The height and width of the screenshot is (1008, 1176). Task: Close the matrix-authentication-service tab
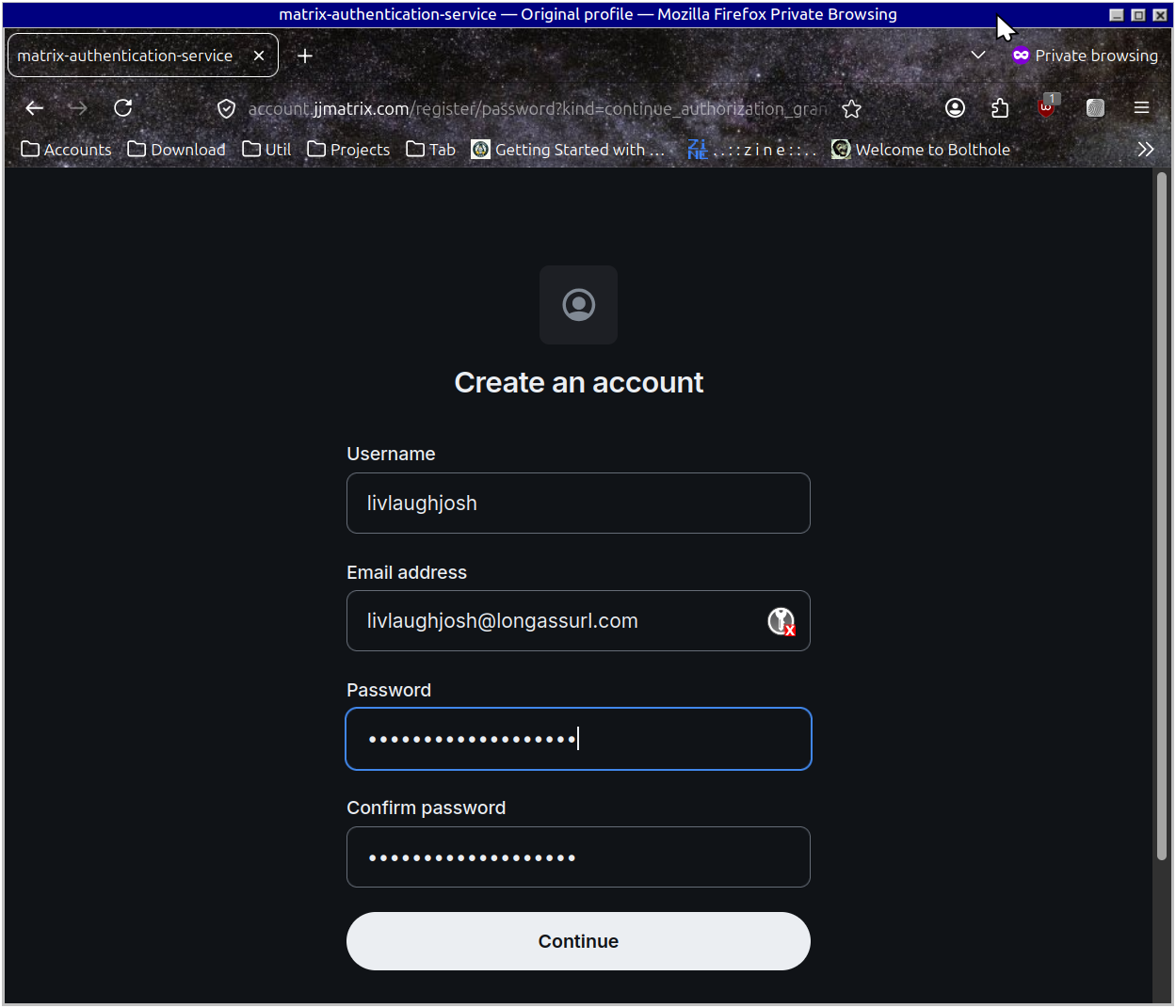click(x=259, y=56)
